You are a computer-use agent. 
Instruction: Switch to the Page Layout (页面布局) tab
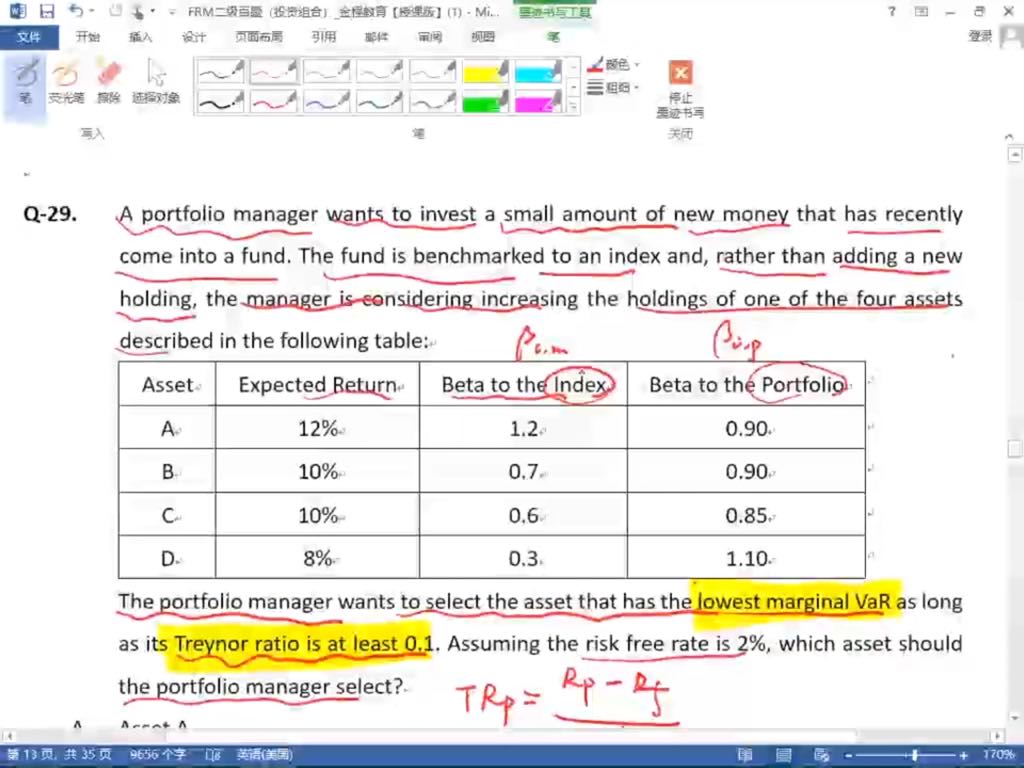point(259,37)
